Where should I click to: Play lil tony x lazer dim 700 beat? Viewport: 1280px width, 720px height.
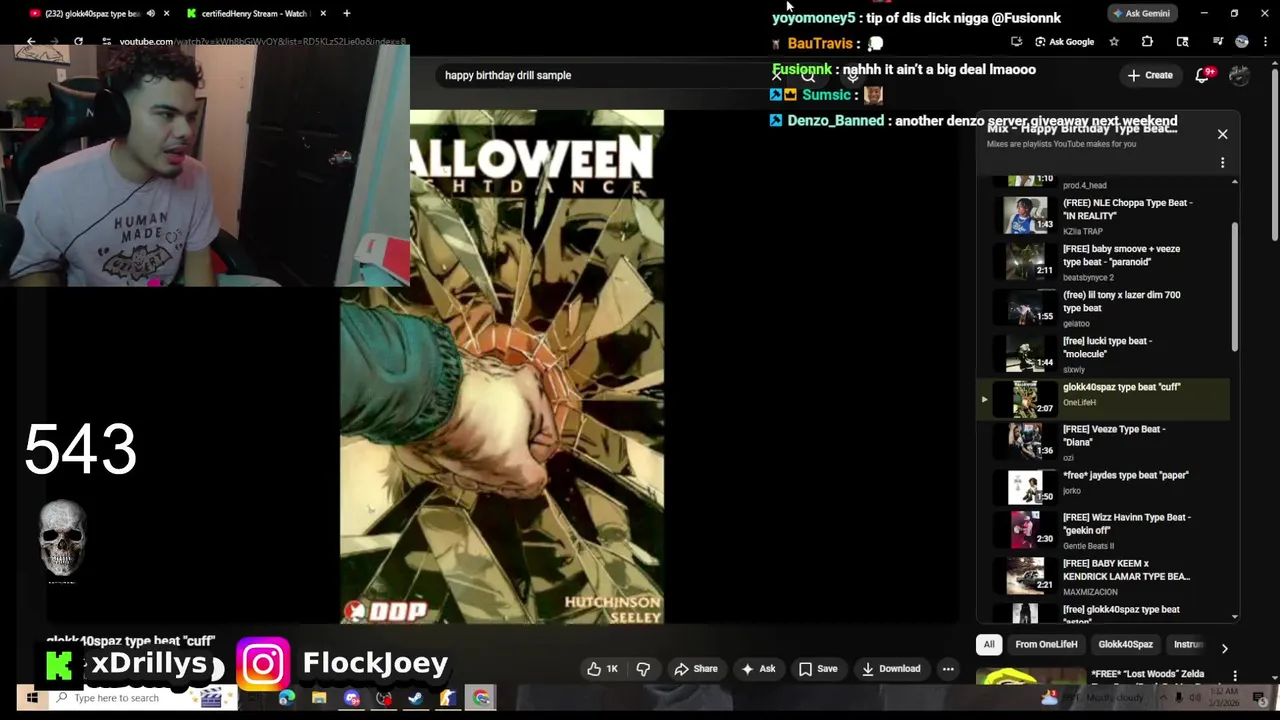1105,307
